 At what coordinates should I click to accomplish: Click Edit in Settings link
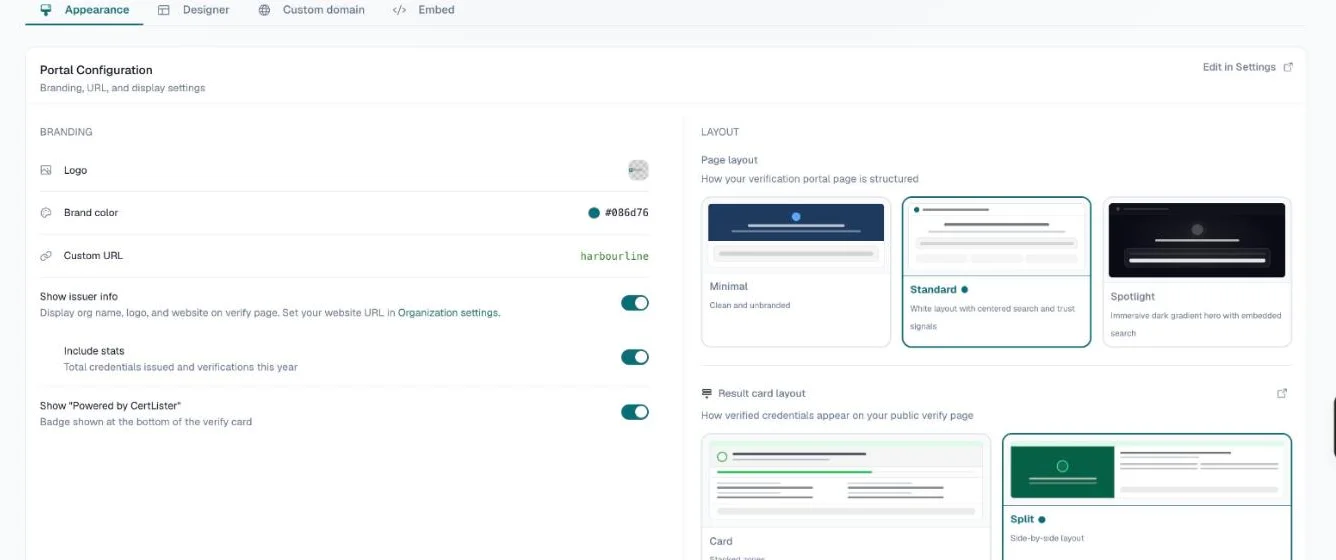tap(1239, 67)
